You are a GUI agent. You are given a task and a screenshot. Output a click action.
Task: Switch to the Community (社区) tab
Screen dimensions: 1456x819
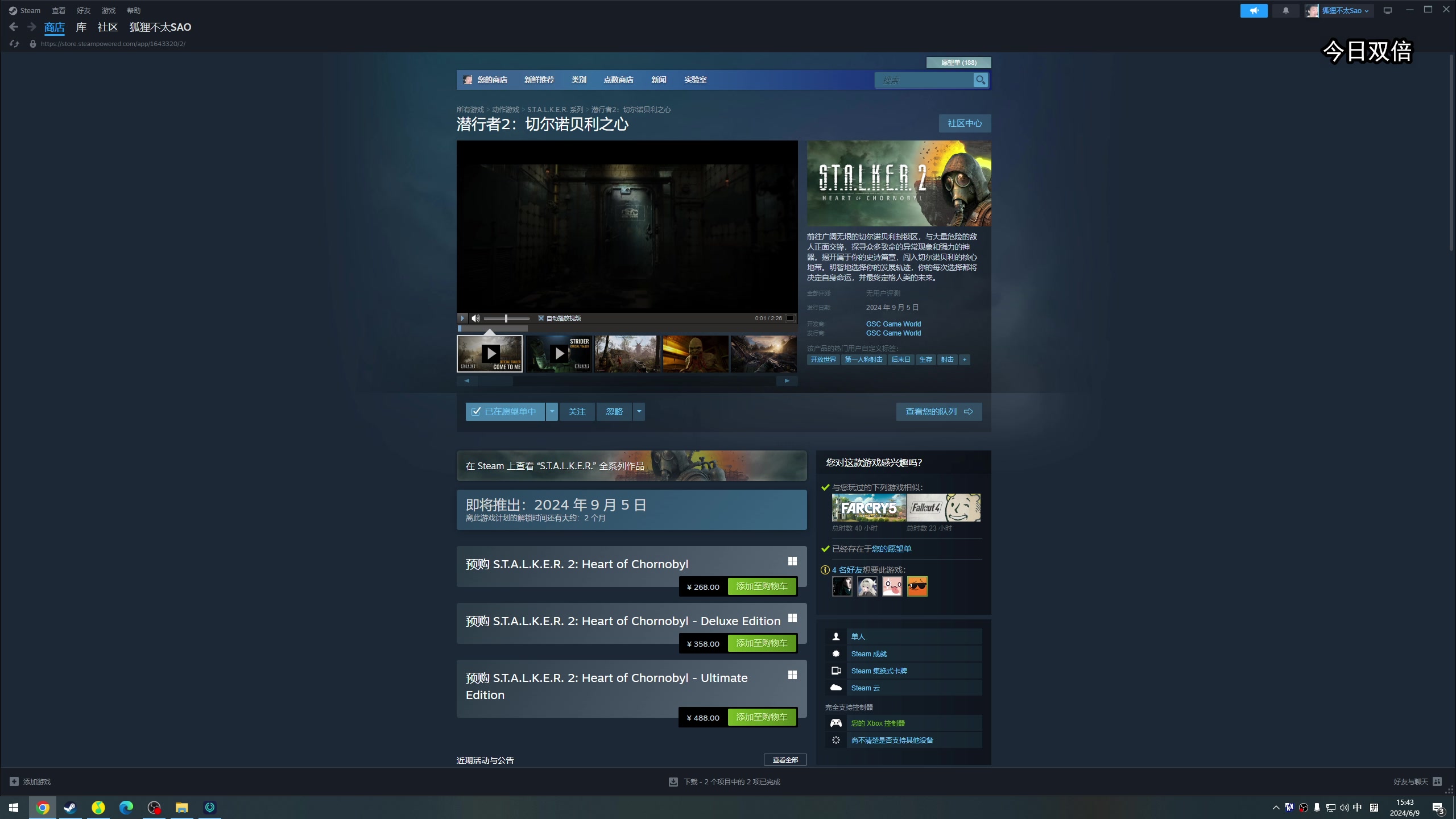pyautogui.click(x=107, y=27)
